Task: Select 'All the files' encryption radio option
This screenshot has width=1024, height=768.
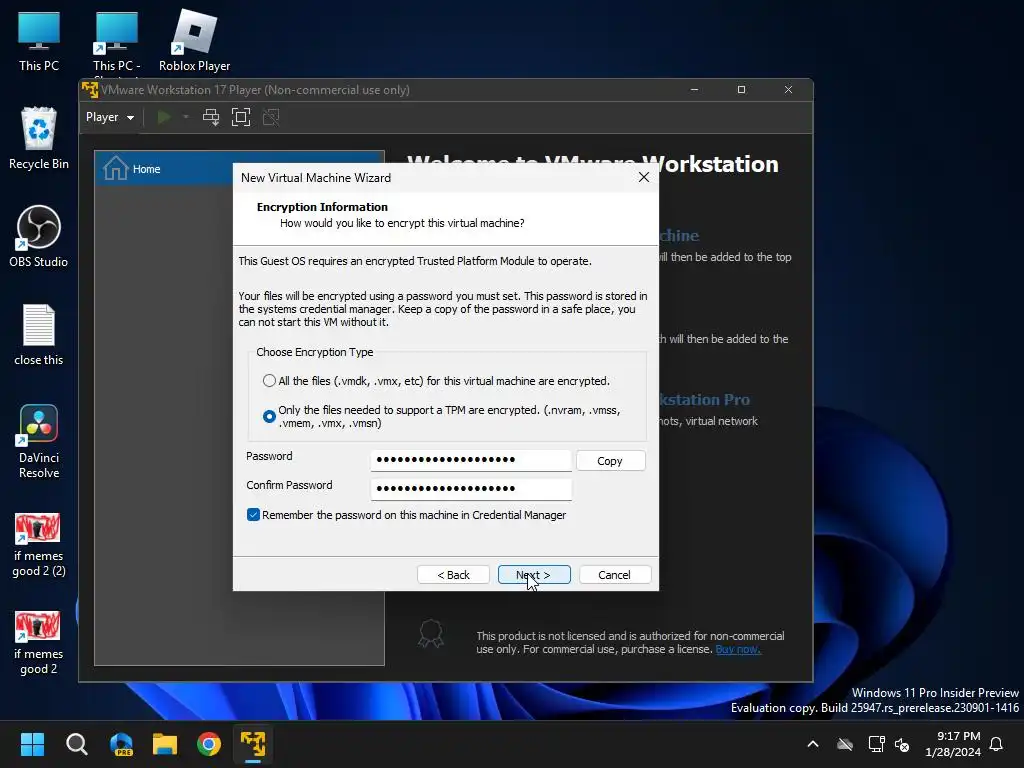Action: tap(269, 381)
